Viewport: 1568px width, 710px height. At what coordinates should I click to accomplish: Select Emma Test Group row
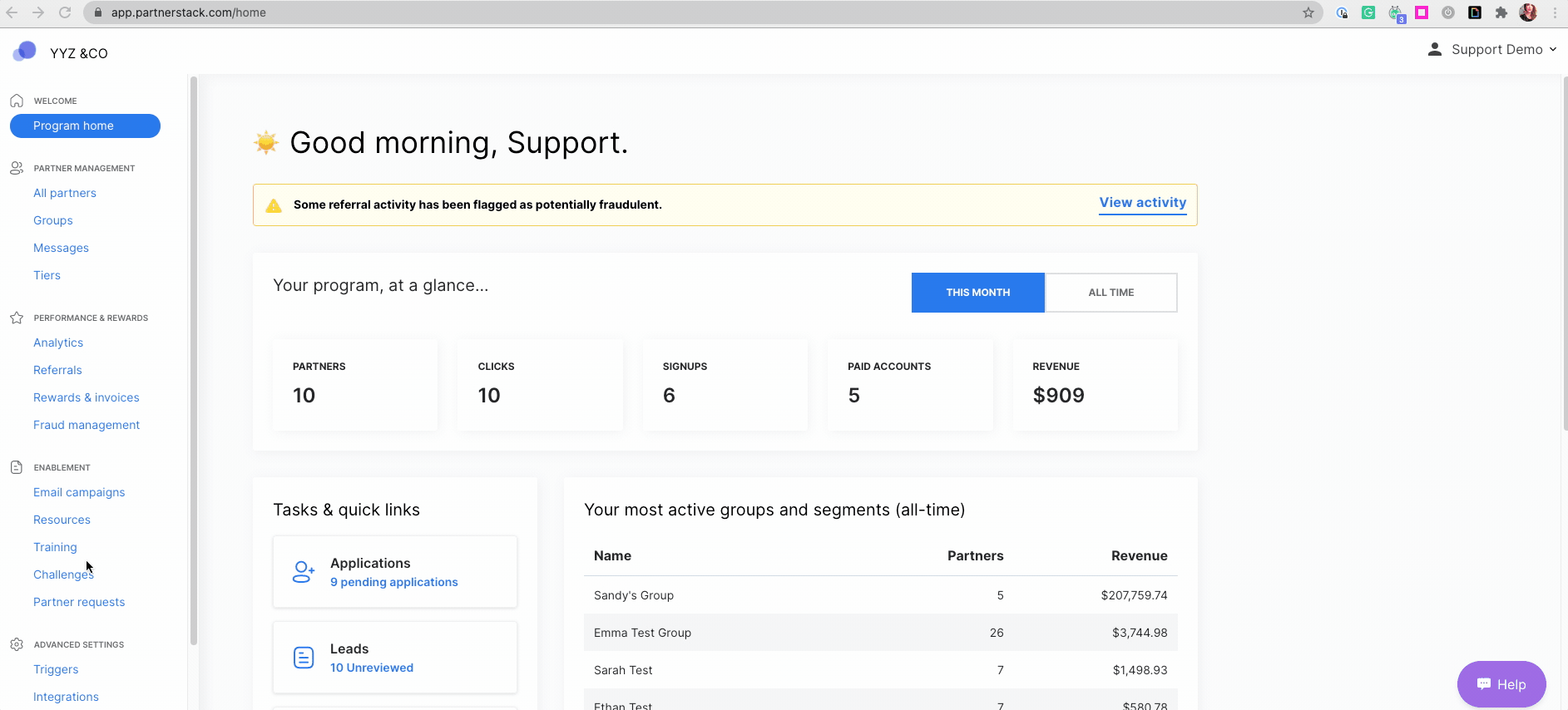coord(881,633)
